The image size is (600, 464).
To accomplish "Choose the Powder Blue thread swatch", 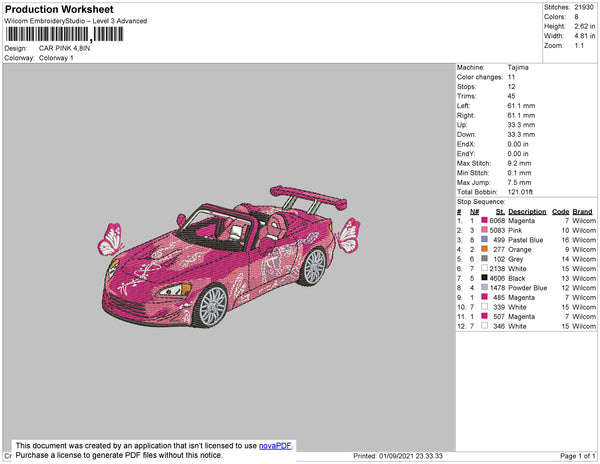I will [x=486, y=288].
